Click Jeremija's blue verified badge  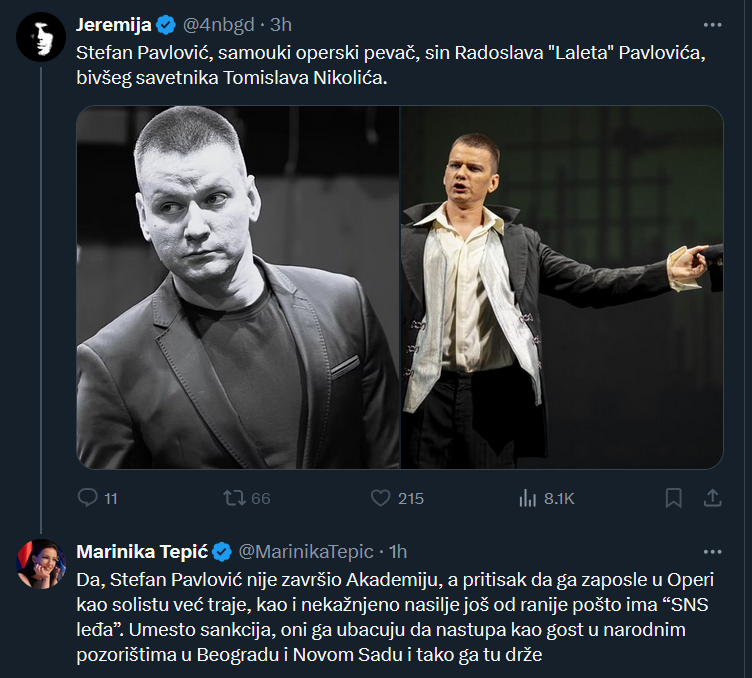(x=167, y=24)
